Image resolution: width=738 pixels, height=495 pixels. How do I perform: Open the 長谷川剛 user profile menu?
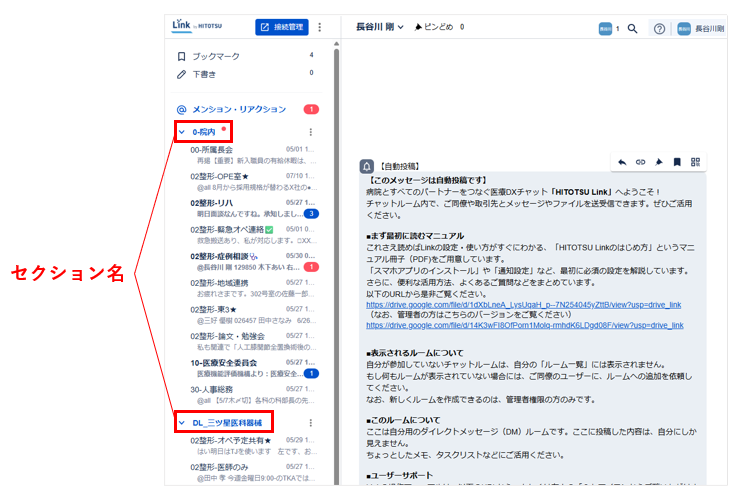(701, 29)
